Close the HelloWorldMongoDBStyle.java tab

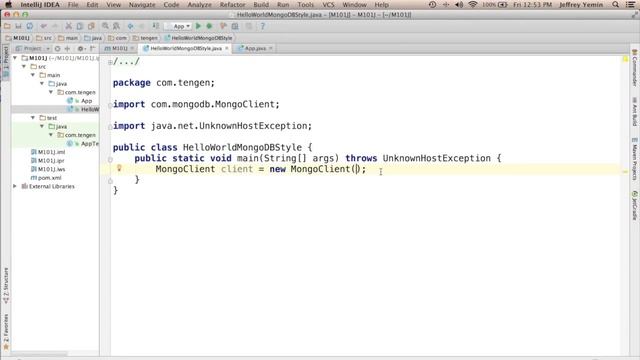tap(227, 49)
